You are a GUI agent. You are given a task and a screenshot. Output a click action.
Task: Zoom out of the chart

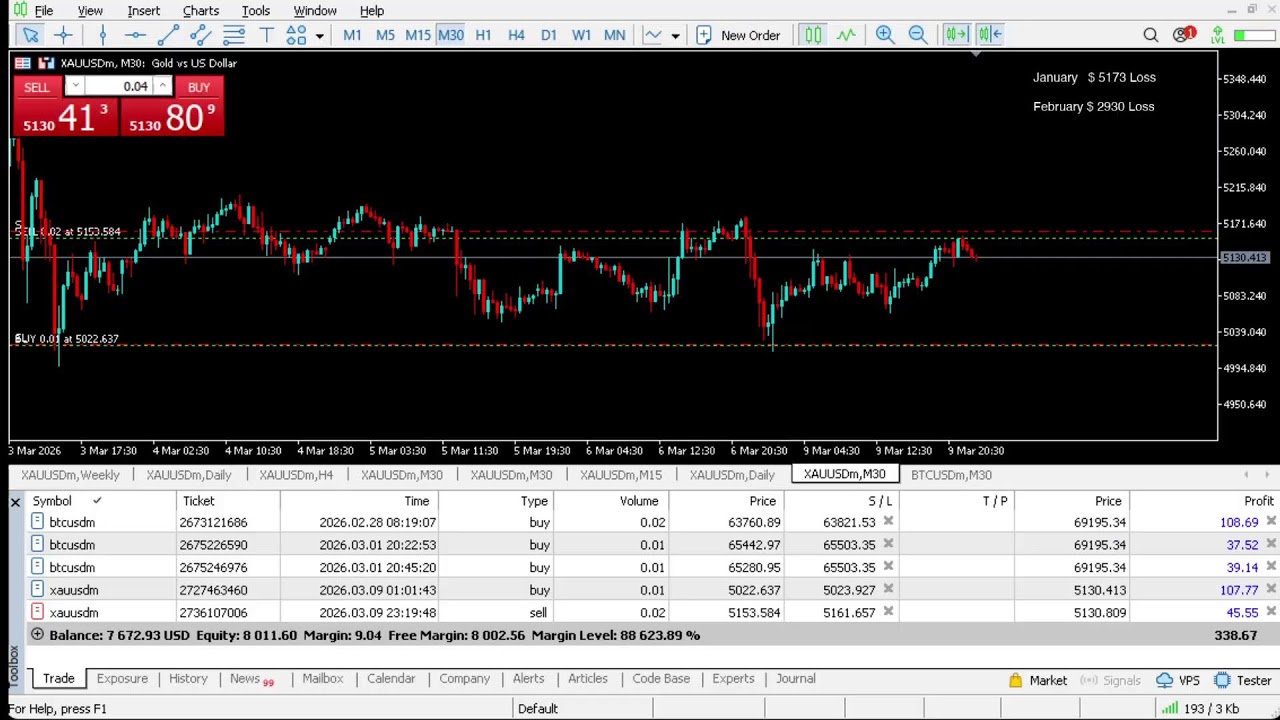[x=917, y=35]
